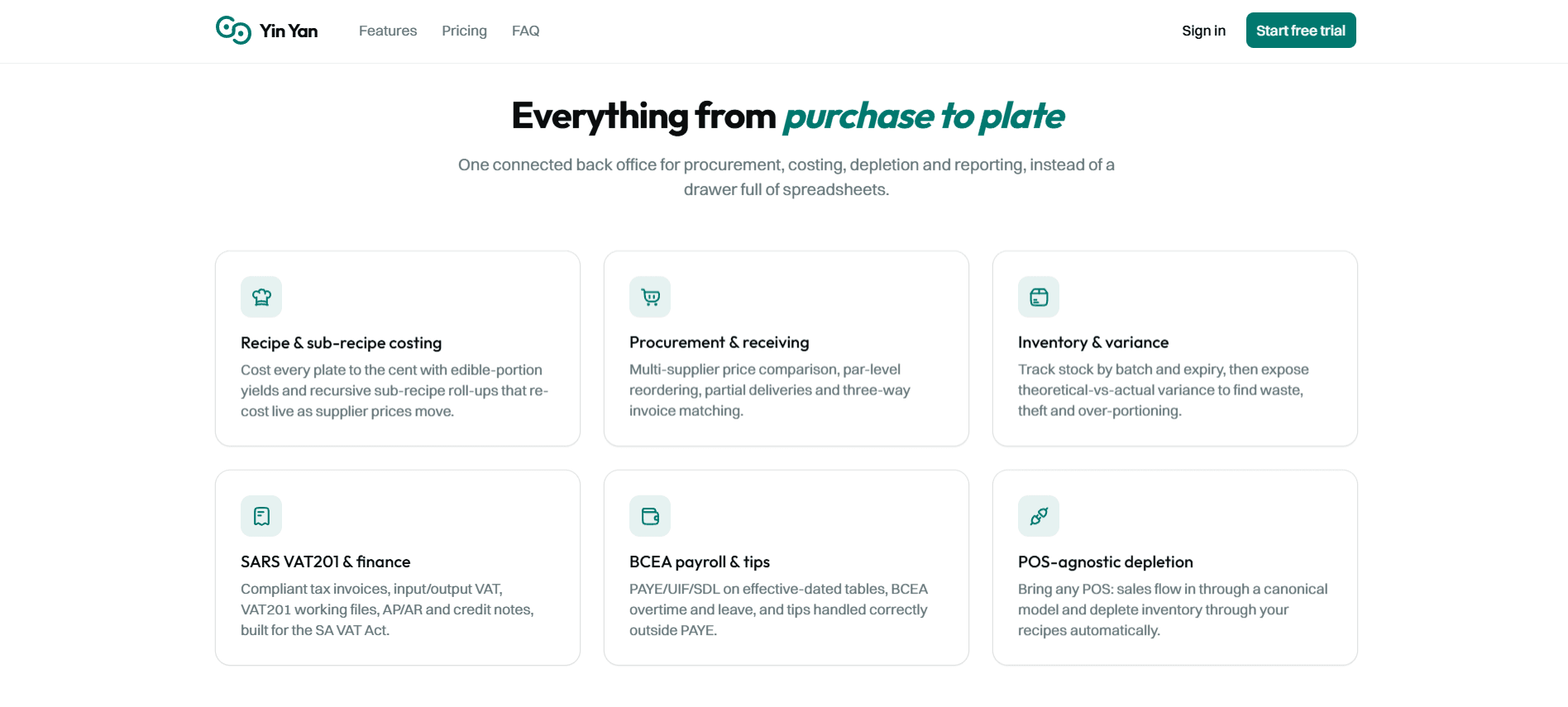Select the BCEA payroll & tips card title

point(700,561)
